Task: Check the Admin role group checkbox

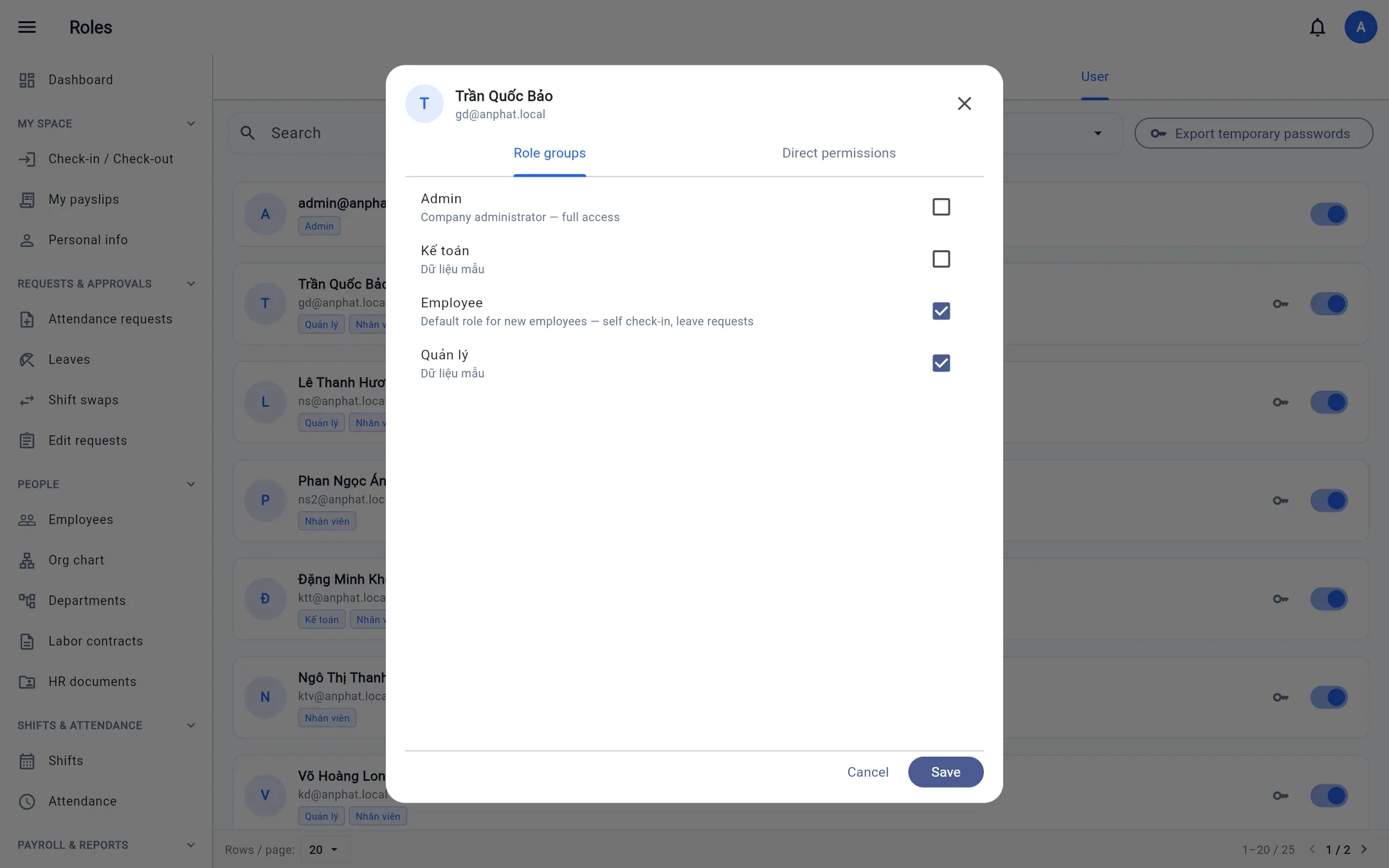Action: tap(941, 207)
